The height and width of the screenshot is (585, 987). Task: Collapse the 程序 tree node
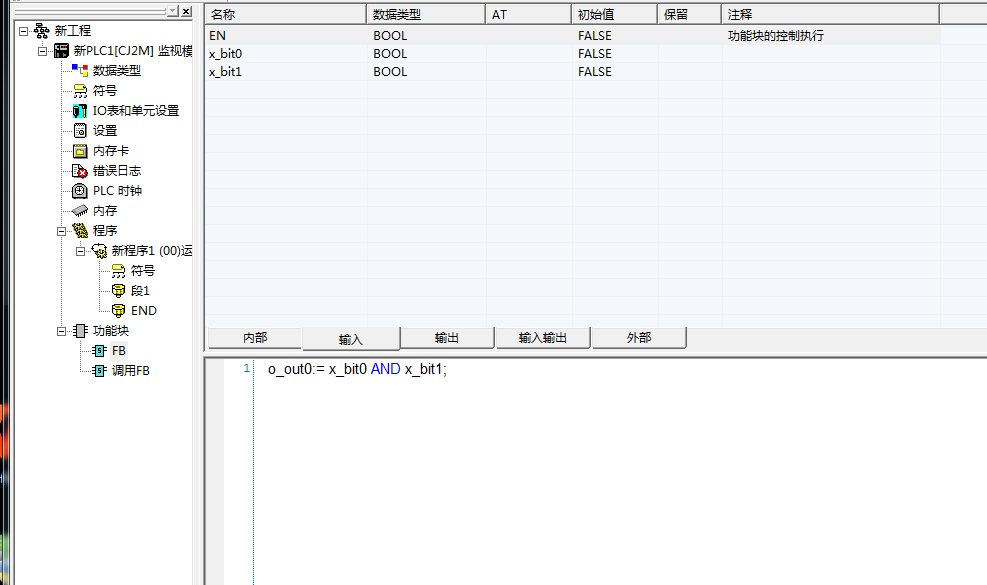[62, 231]
